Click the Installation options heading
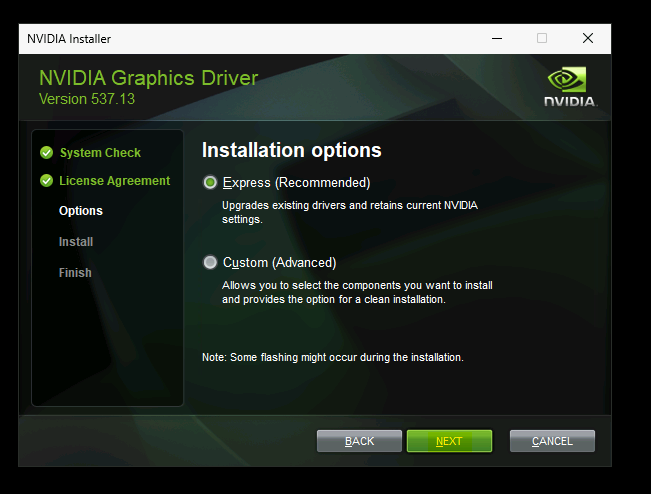The image size is (651, 494). point(291,150)
